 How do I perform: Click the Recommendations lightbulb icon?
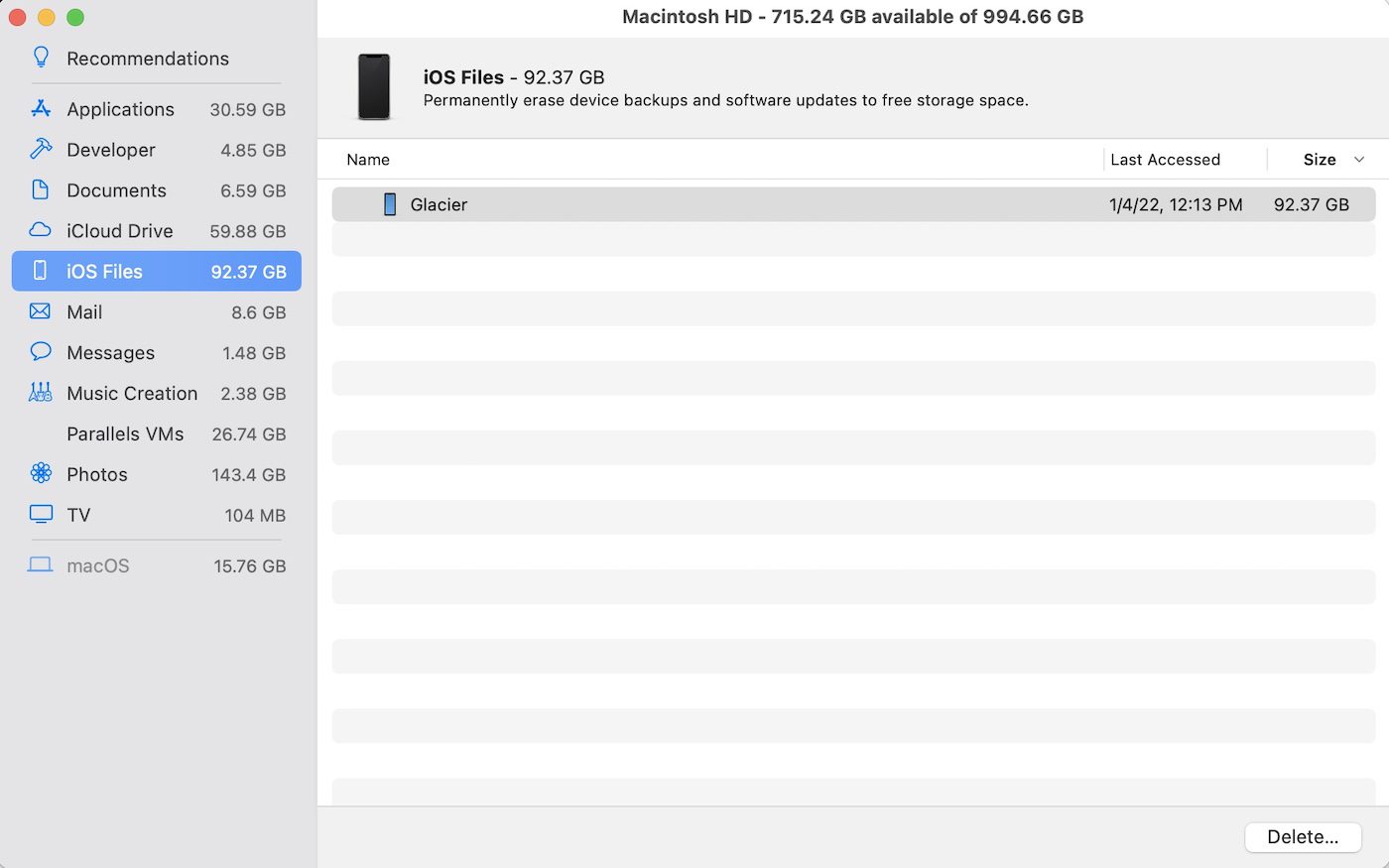click(41, 58)
